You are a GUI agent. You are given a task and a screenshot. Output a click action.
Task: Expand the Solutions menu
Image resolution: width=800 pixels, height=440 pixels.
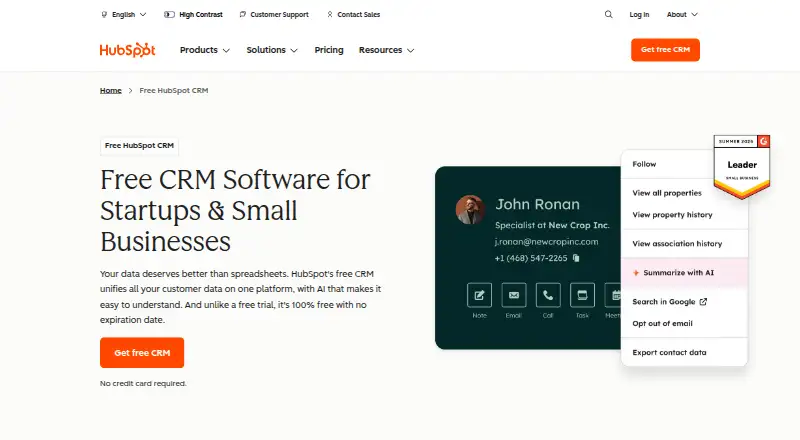(272, 50)
